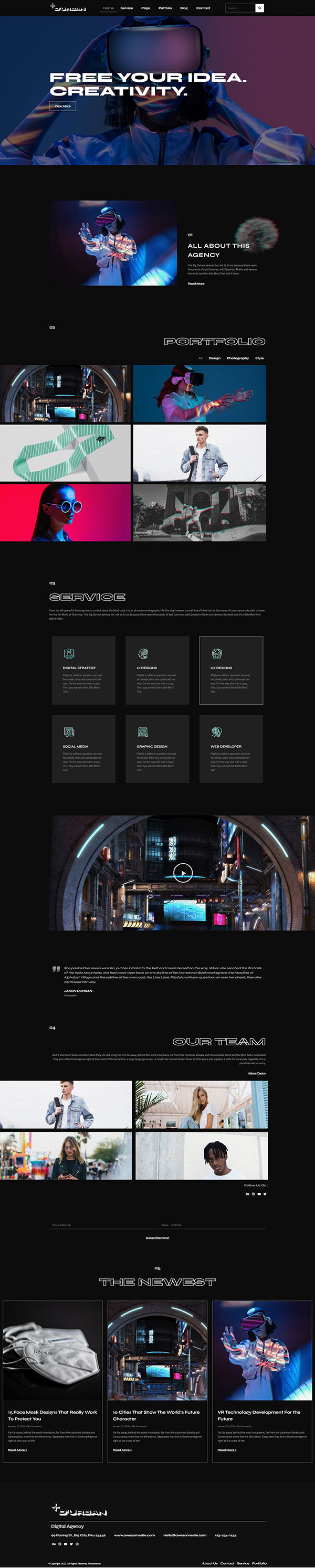315x1568 pixels.
Task: Select the All portfolio filter
Action: click(x=201, y=358)
